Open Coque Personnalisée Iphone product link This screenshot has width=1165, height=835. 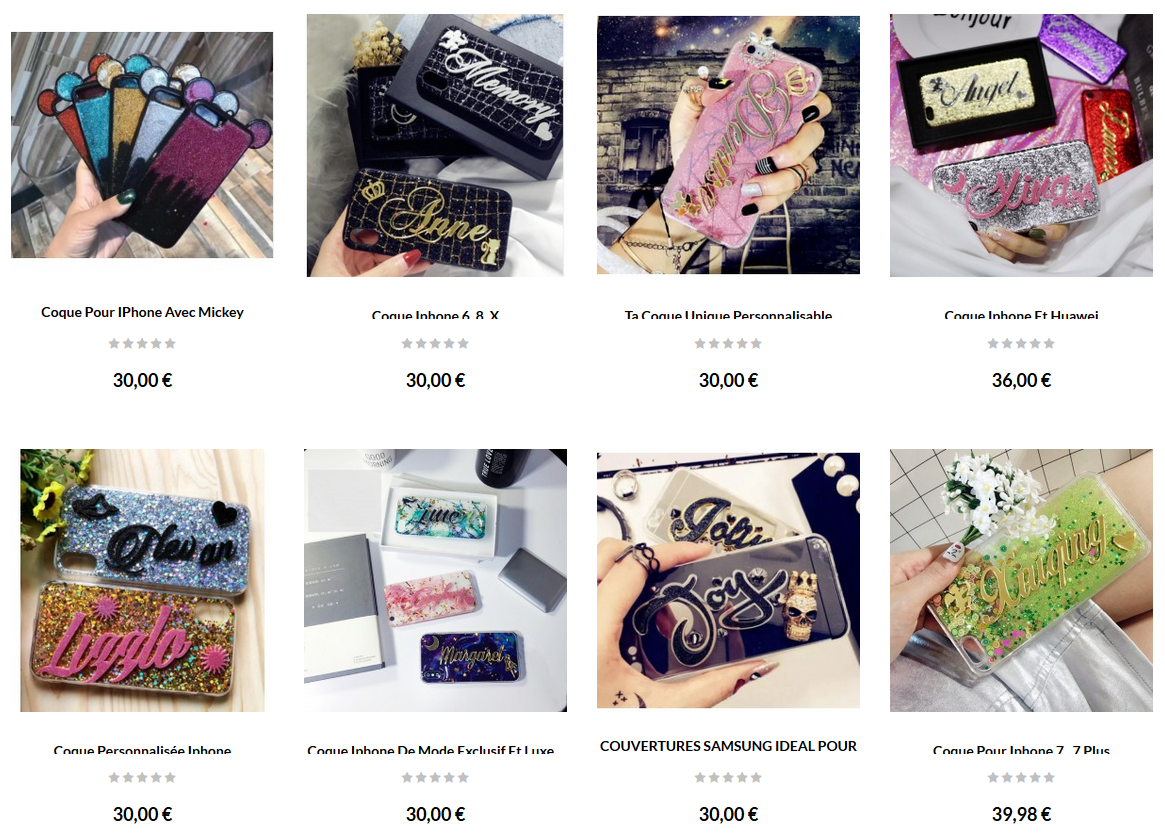point(142,750)
